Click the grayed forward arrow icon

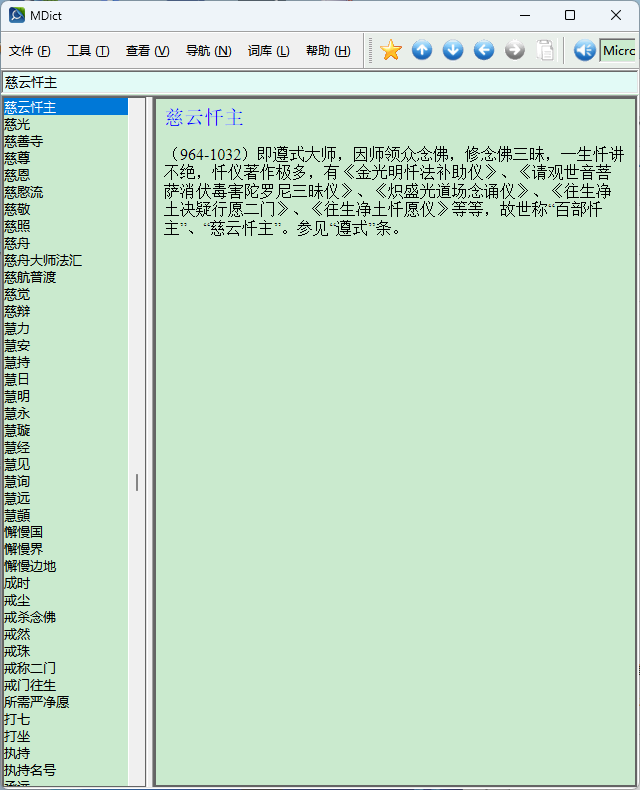515,50
